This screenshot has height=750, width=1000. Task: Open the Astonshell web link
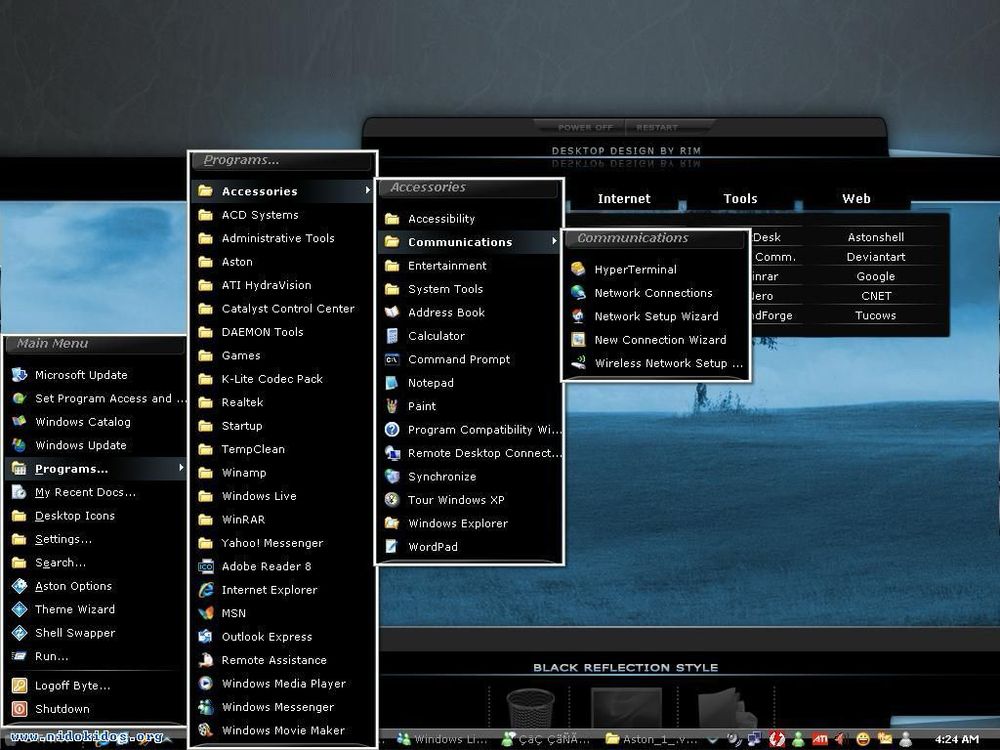coord(876,237)
